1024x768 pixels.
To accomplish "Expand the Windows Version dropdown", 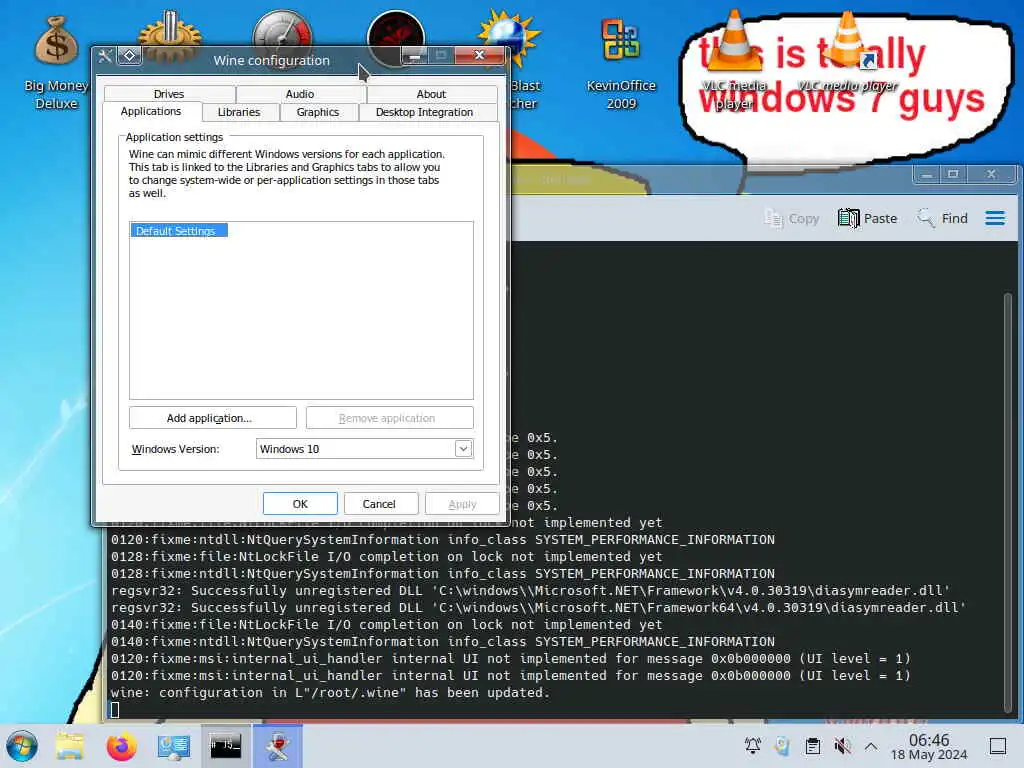I will [x=463, y=449].
